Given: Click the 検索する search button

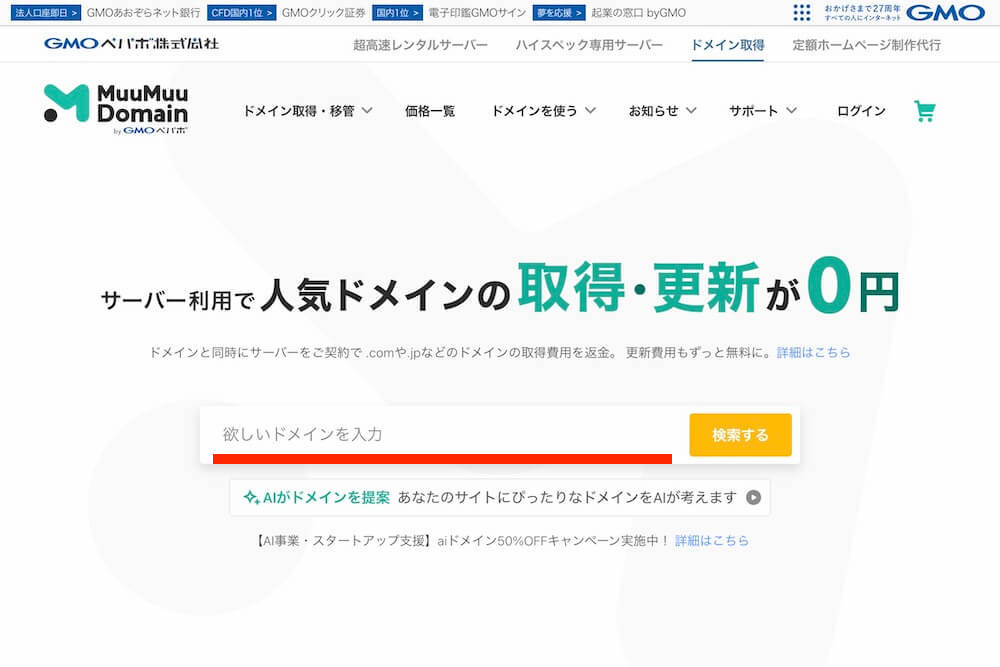Looking at the screenshot, I should pos(740,435).
